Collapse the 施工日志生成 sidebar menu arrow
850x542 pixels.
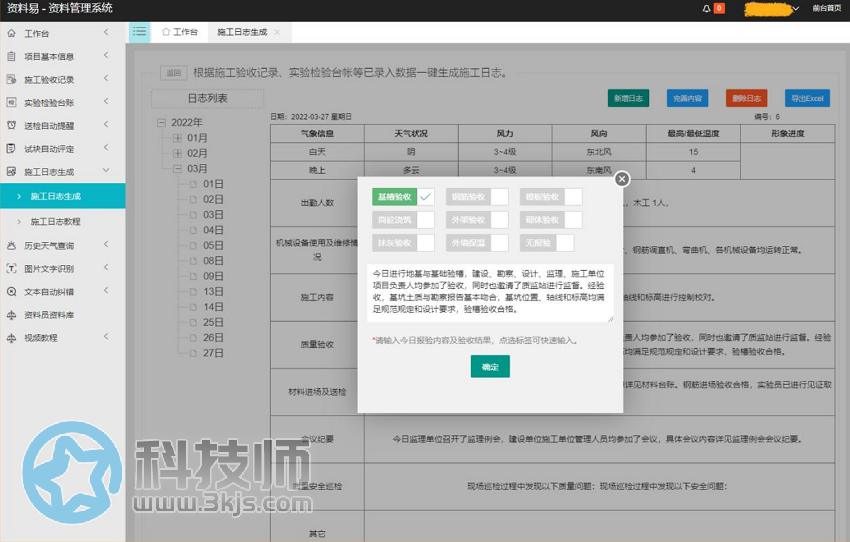106,171
